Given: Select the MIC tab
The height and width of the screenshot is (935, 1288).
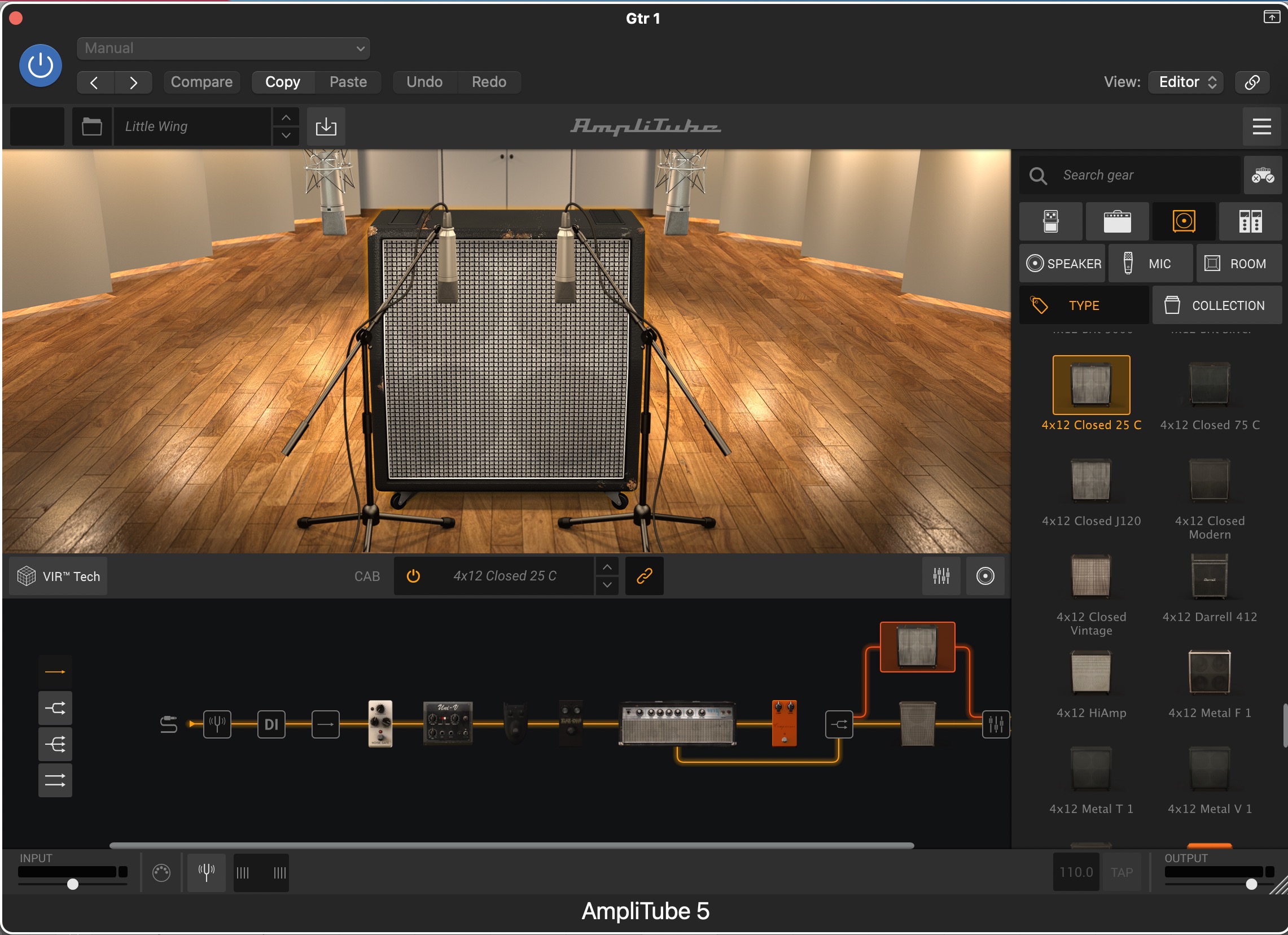Looking at the screenshot, I should [x=1151, y=264].
